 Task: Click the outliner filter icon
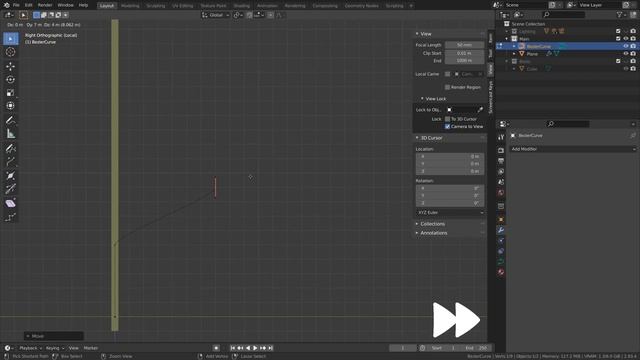tap(620, 15)
